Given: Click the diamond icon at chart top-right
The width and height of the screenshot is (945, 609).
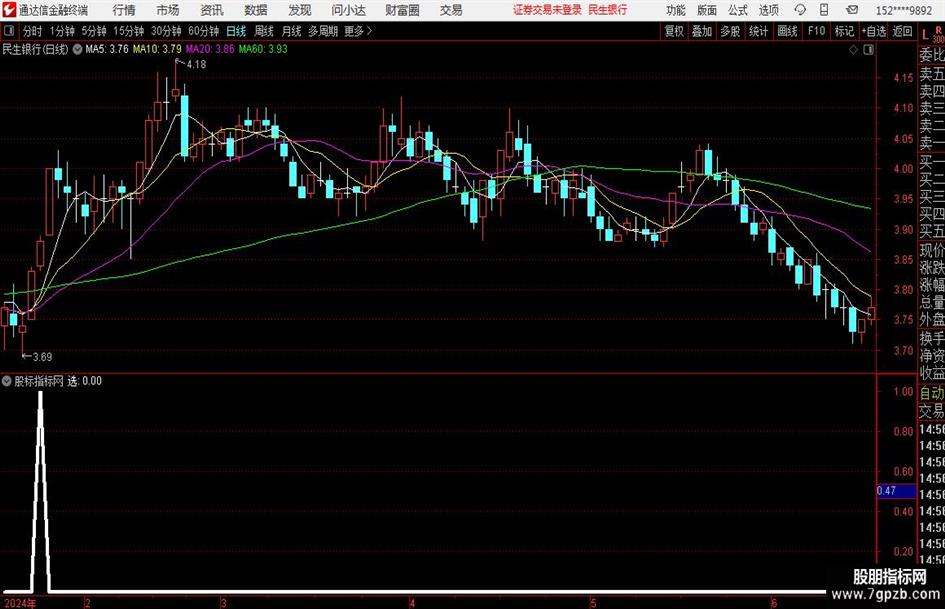Looking at the screenshot, I should click(x=853, y=50).
